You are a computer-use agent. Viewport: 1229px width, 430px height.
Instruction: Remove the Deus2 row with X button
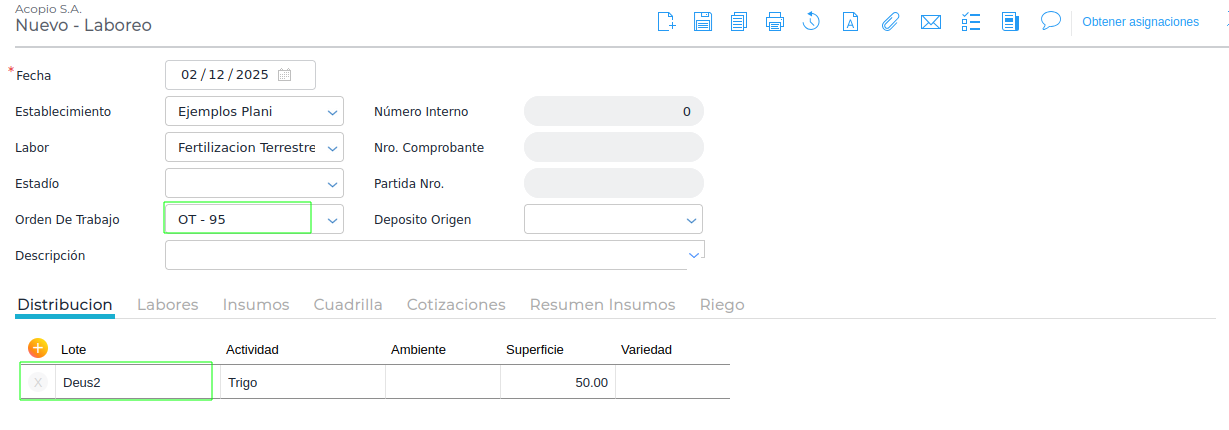(38, 382)
